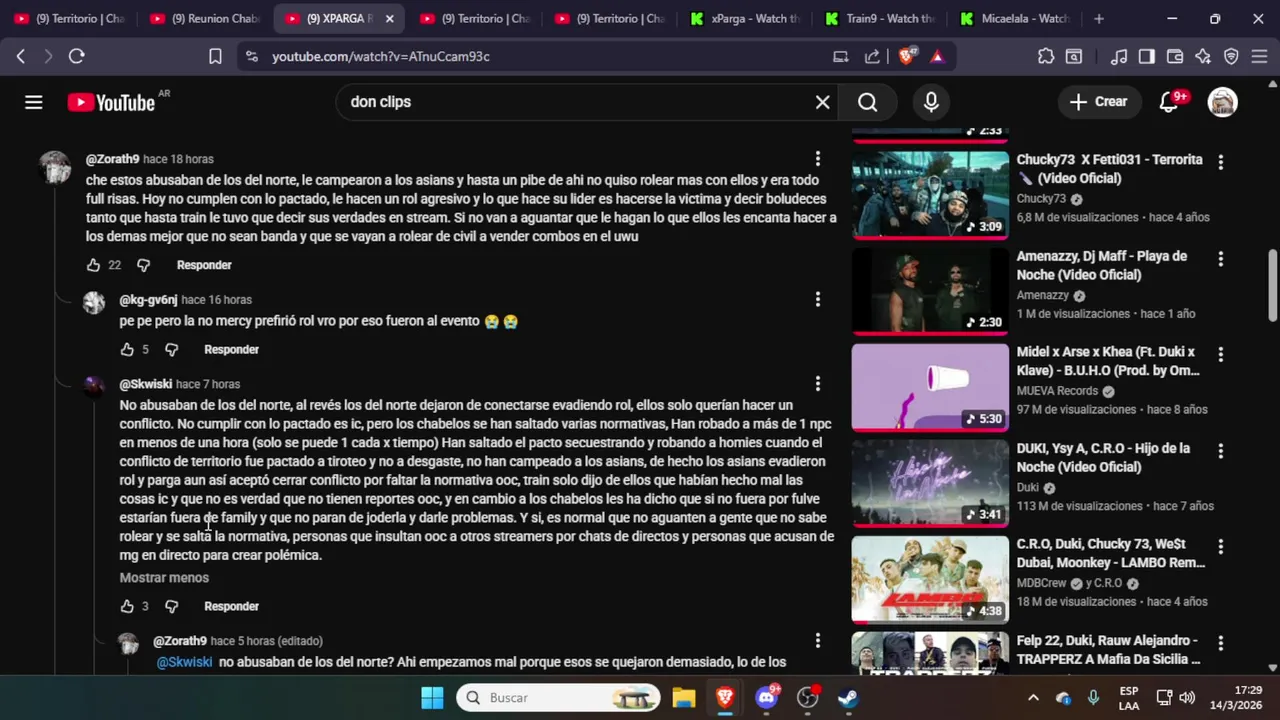Image resolution: width=1280 pixels, height=720 pixels.
Task: Run search with the magnifier button
Action: click(x=867, y=102)
